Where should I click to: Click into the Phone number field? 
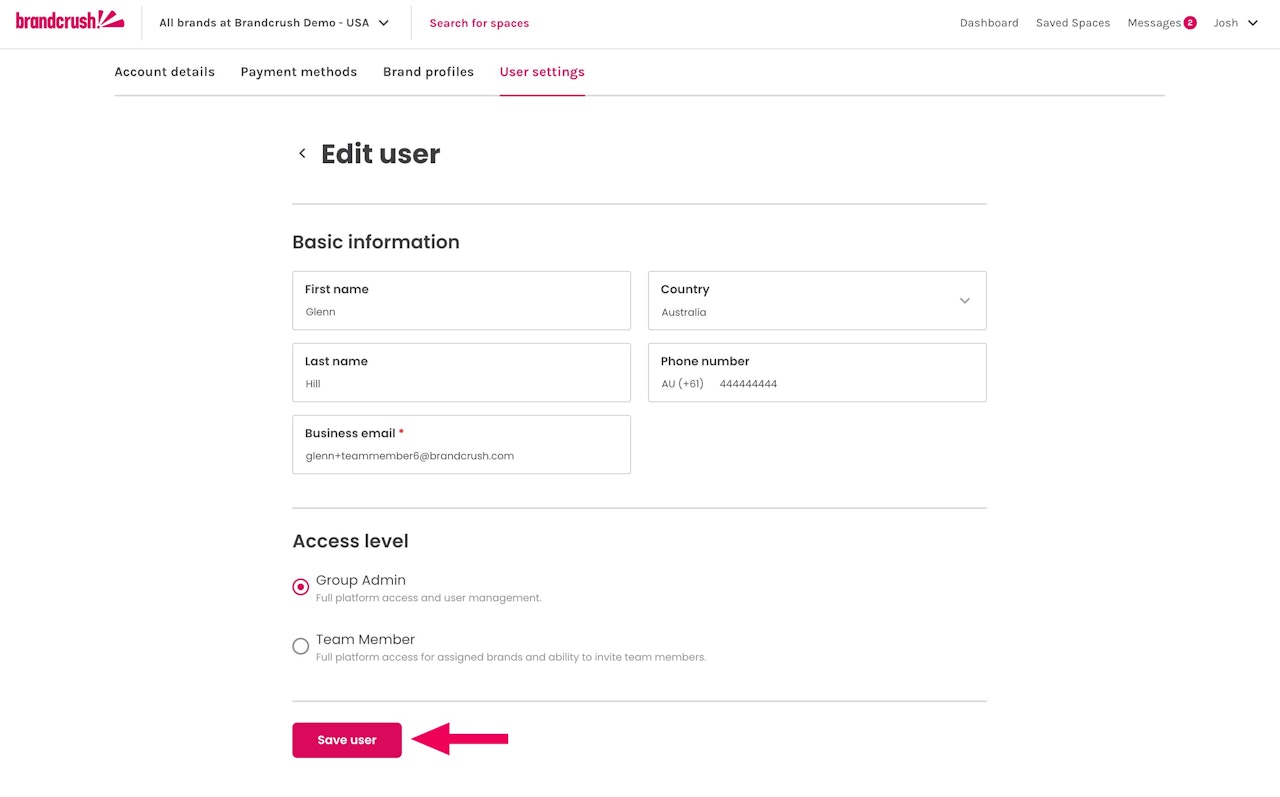coord(845,384)
